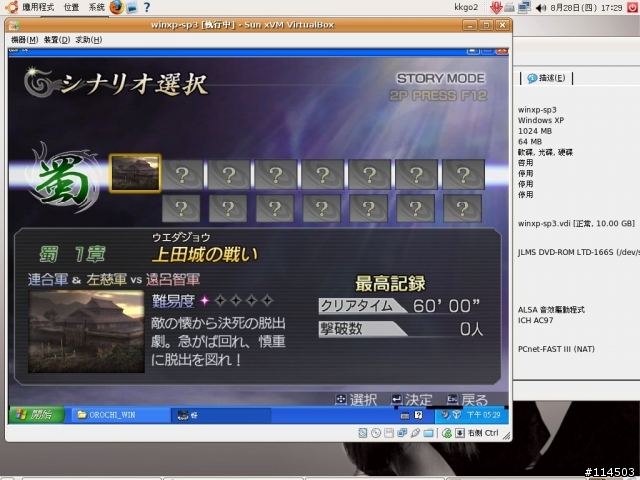Click the 60' 00" clear time value

point(447,306)
